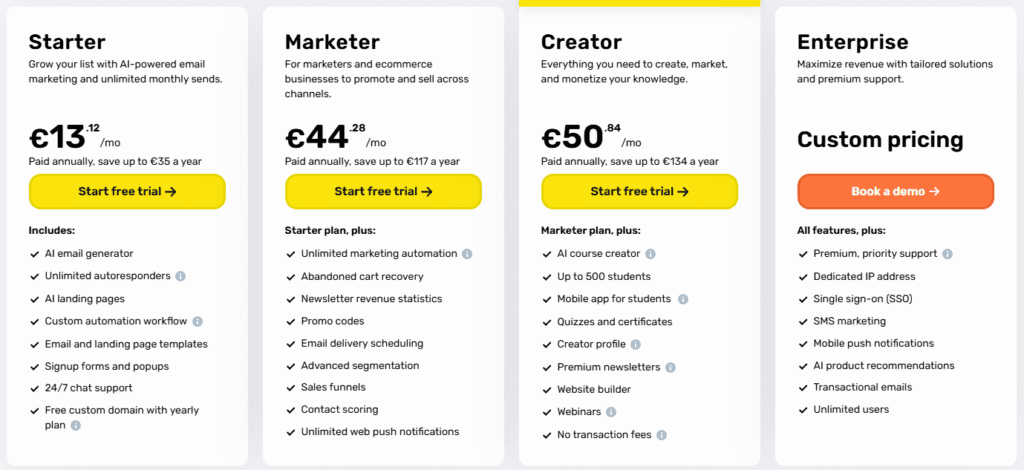1024x470 pixels.
Task: Start free trial for Starter plan
Action: [127, 191]
